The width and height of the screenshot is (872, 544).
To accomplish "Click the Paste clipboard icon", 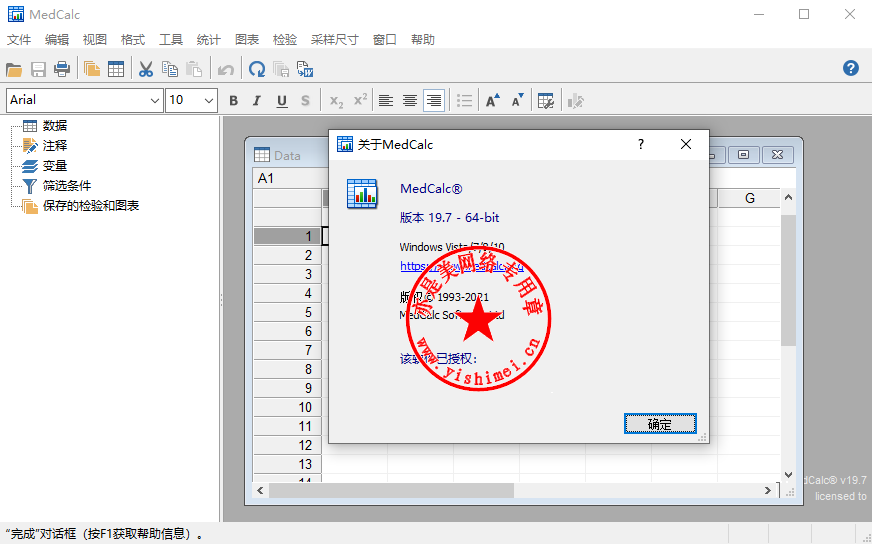I will click(x=194, y=70).
